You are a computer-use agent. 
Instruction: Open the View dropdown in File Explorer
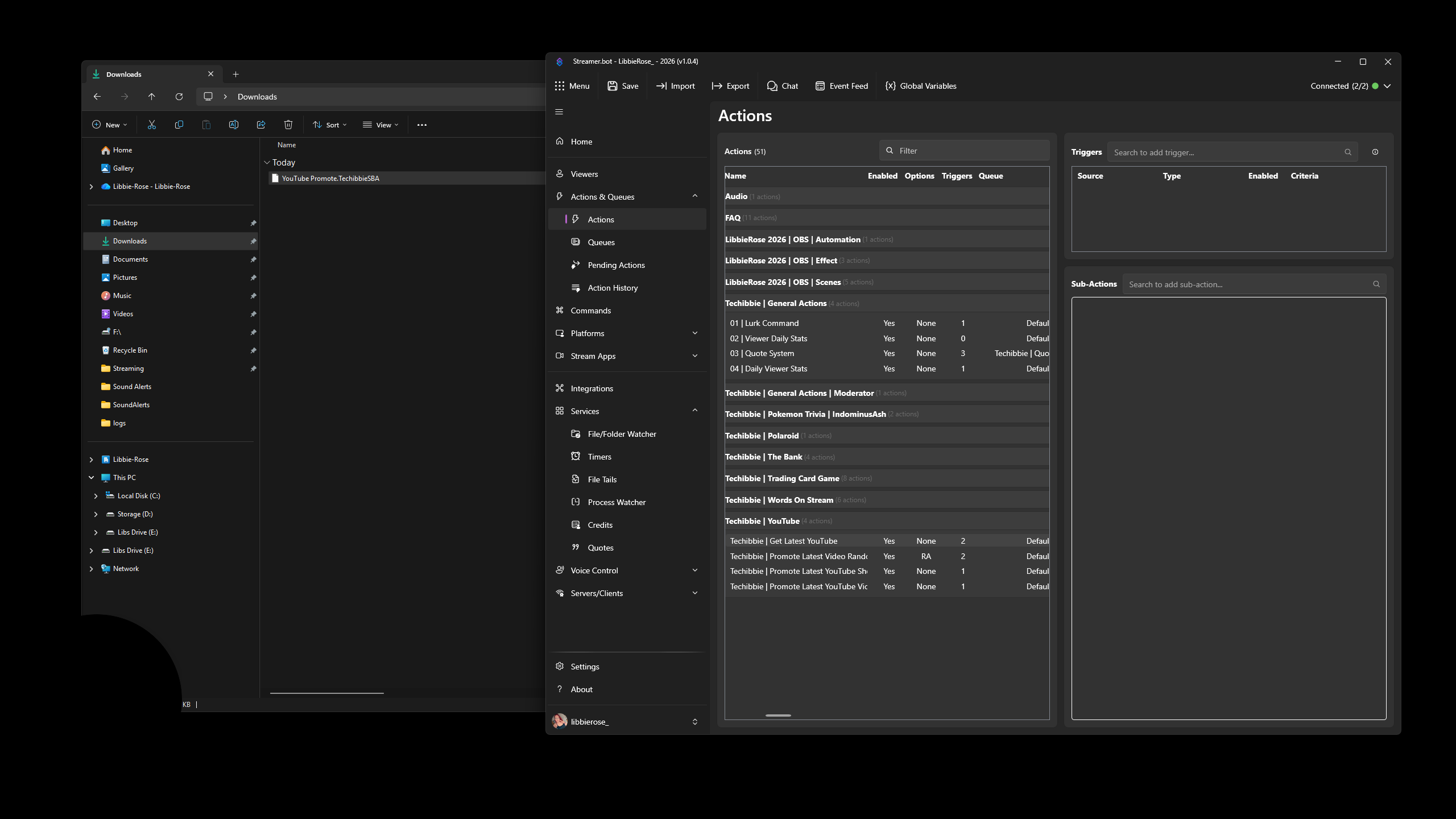point(381,125)
